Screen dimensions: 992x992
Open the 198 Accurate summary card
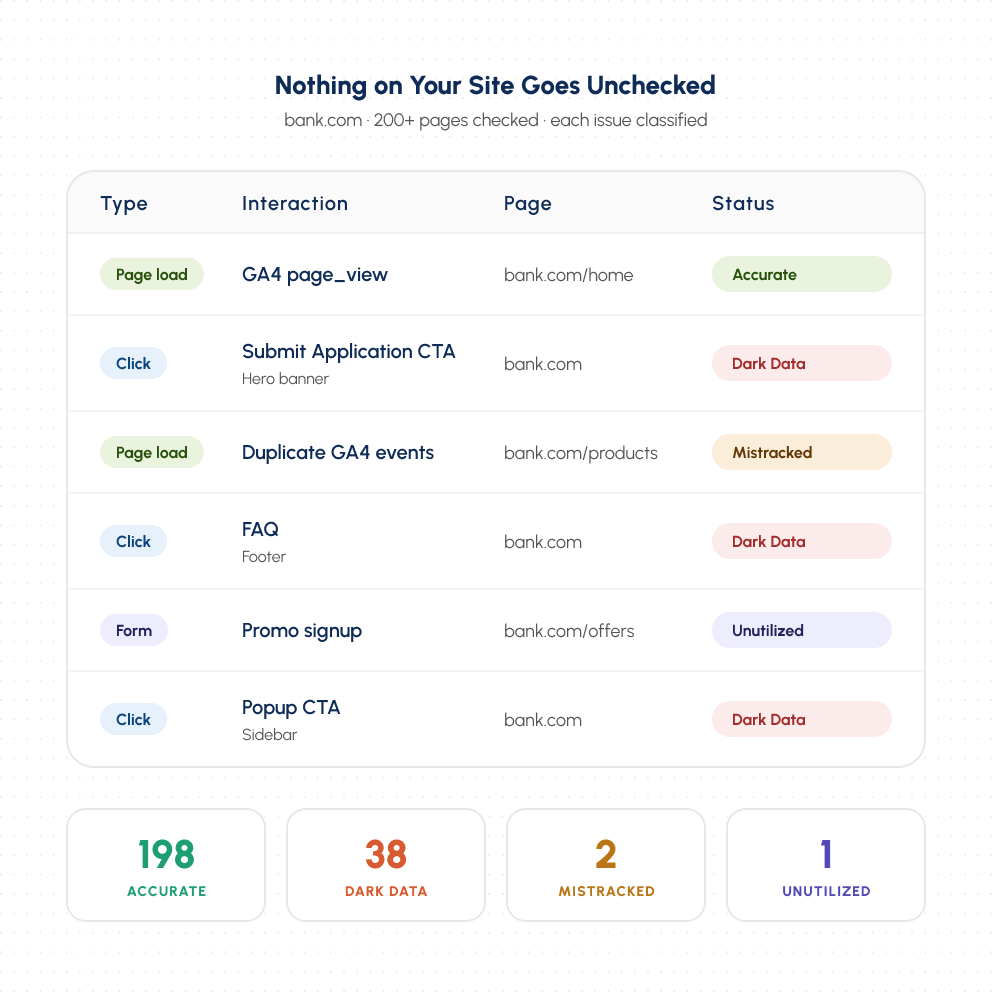166,865
